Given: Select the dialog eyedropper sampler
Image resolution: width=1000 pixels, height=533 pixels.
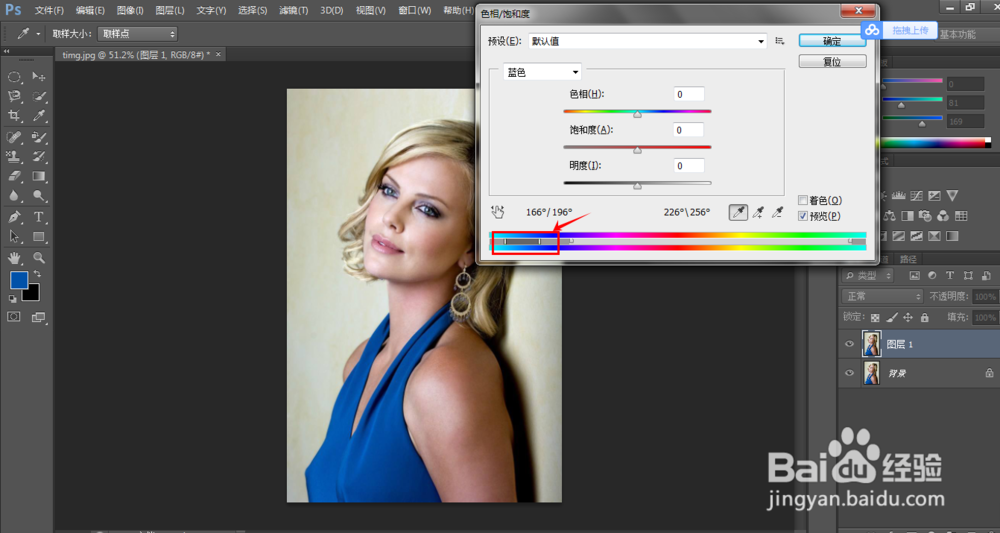Looking at the screenshot, I should (739, 213).
